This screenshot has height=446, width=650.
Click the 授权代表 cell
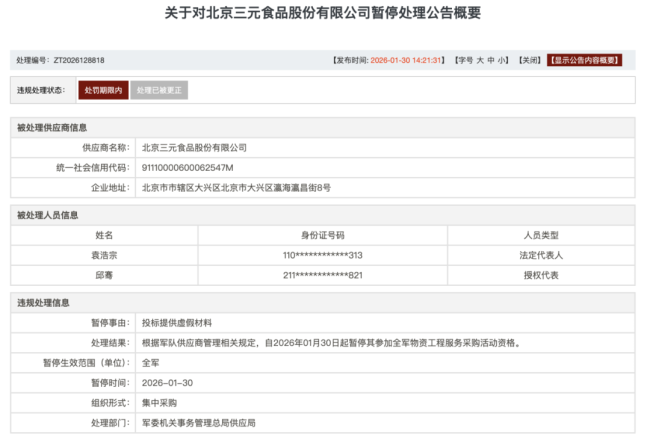541,275
